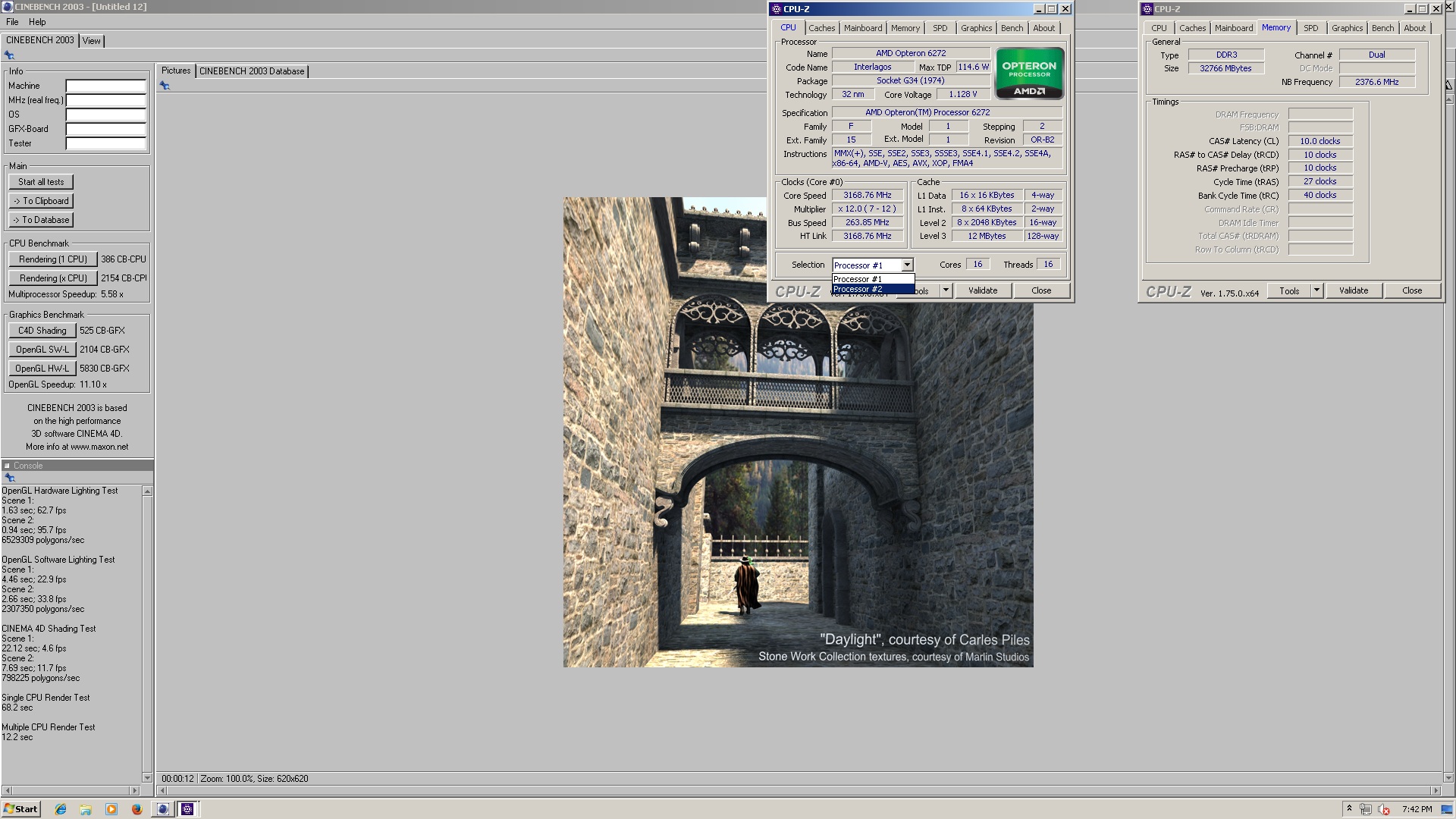The height and width of the screenshot is (819, 1456).
Task: Select Processor #2 in dropdown list
Action: 874,289
